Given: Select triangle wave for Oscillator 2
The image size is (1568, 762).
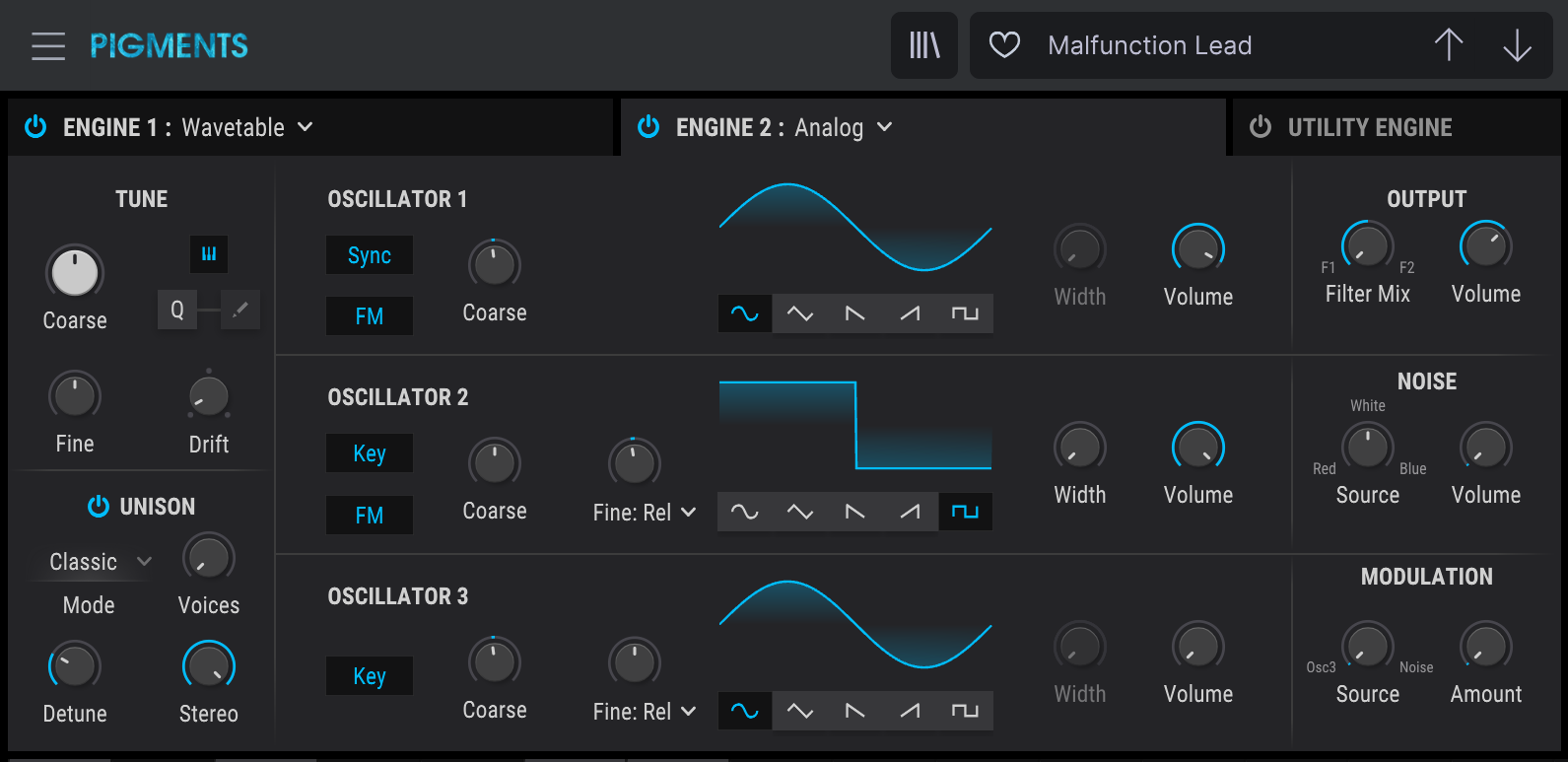Looking at the screenshot, I should coord(800,512).
